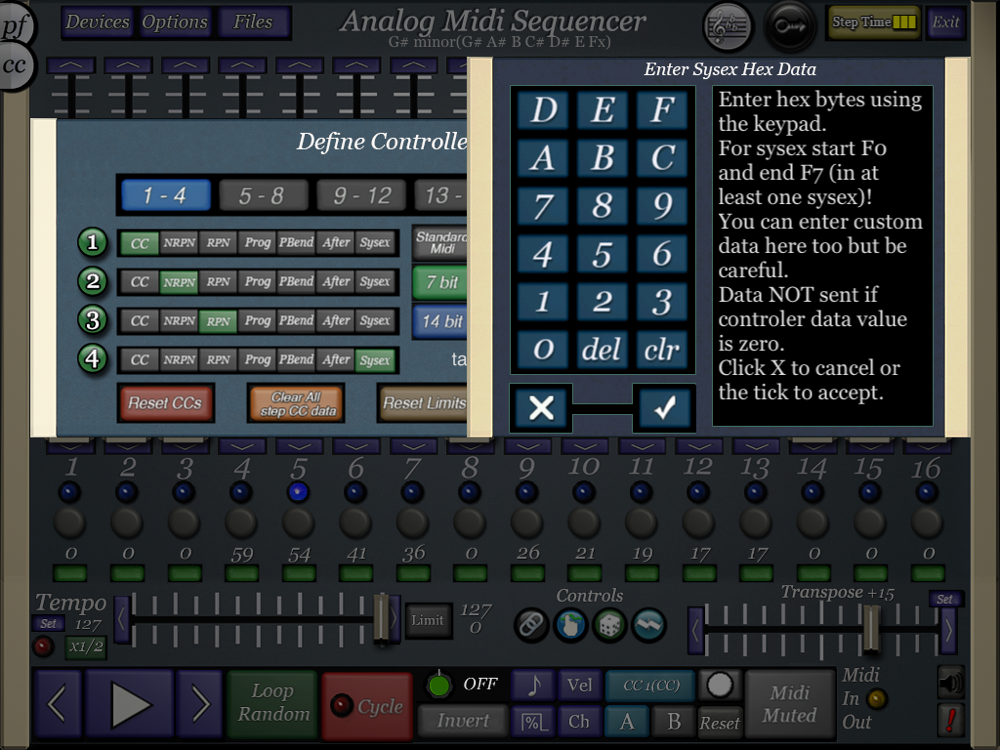Click the dice randomize control icon
The width and height of the screenshot is (1000, 750).
pyautogui.click(x=611, y=625)
